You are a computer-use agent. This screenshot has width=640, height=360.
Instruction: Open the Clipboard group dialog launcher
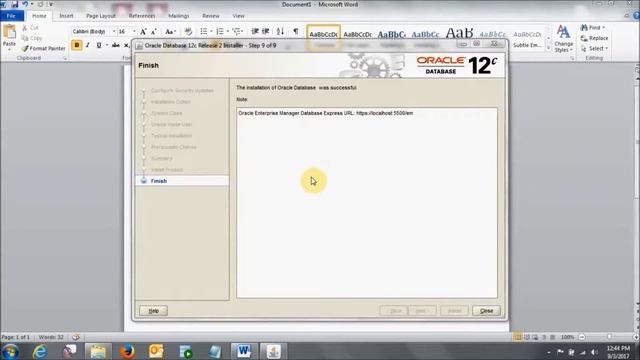pos(65,58)
